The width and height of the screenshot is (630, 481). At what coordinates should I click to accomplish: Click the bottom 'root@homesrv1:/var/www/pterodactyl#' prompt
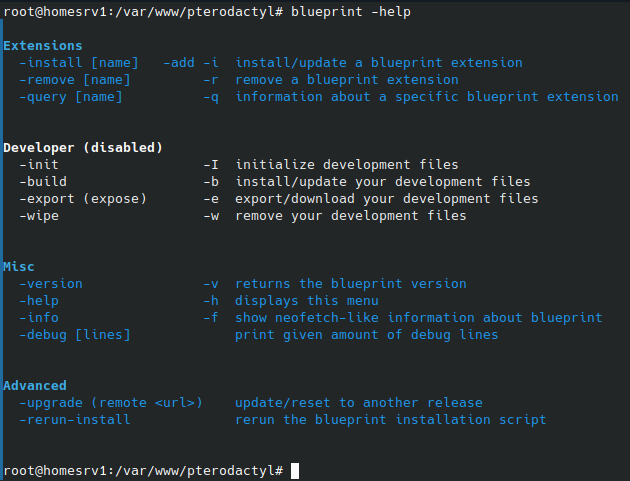(x=143, y=471)
